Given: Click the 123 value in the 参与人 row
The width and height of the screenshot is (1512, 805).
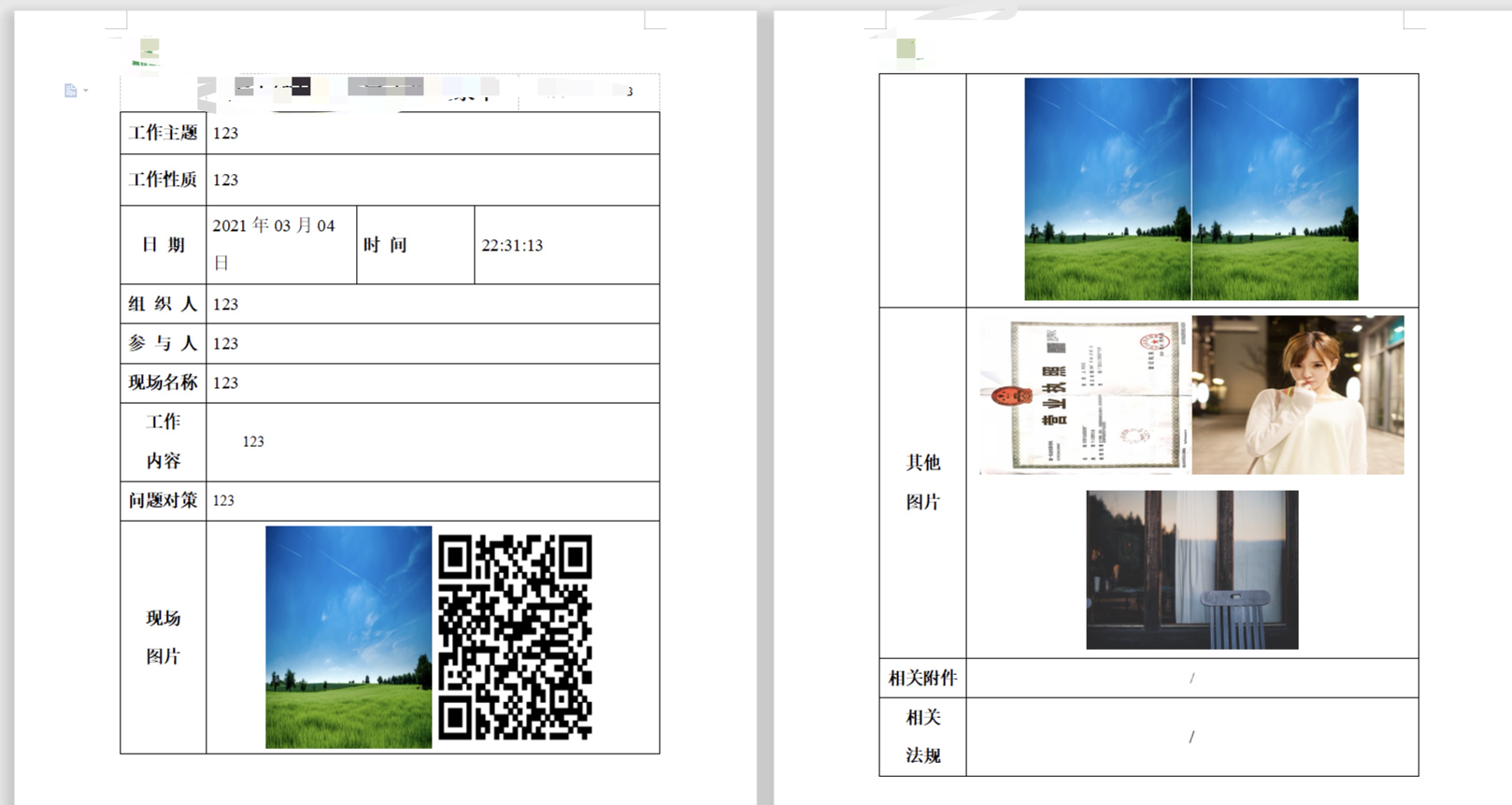Looking at the screenshot, I should [x=225, y=344].
